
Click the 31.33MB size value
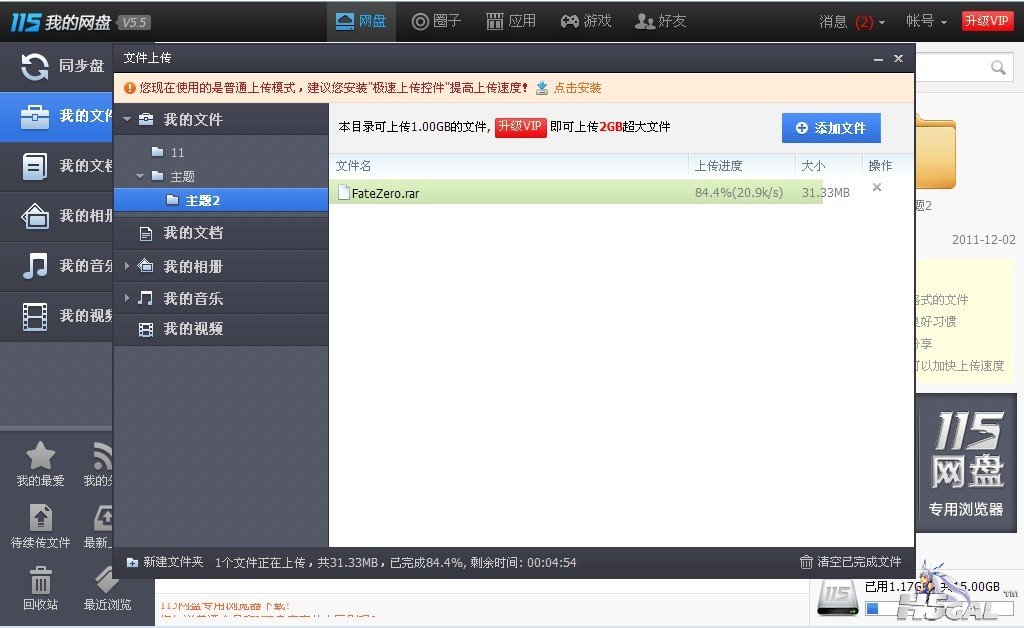pyautogui.click(x=825, y=193)
